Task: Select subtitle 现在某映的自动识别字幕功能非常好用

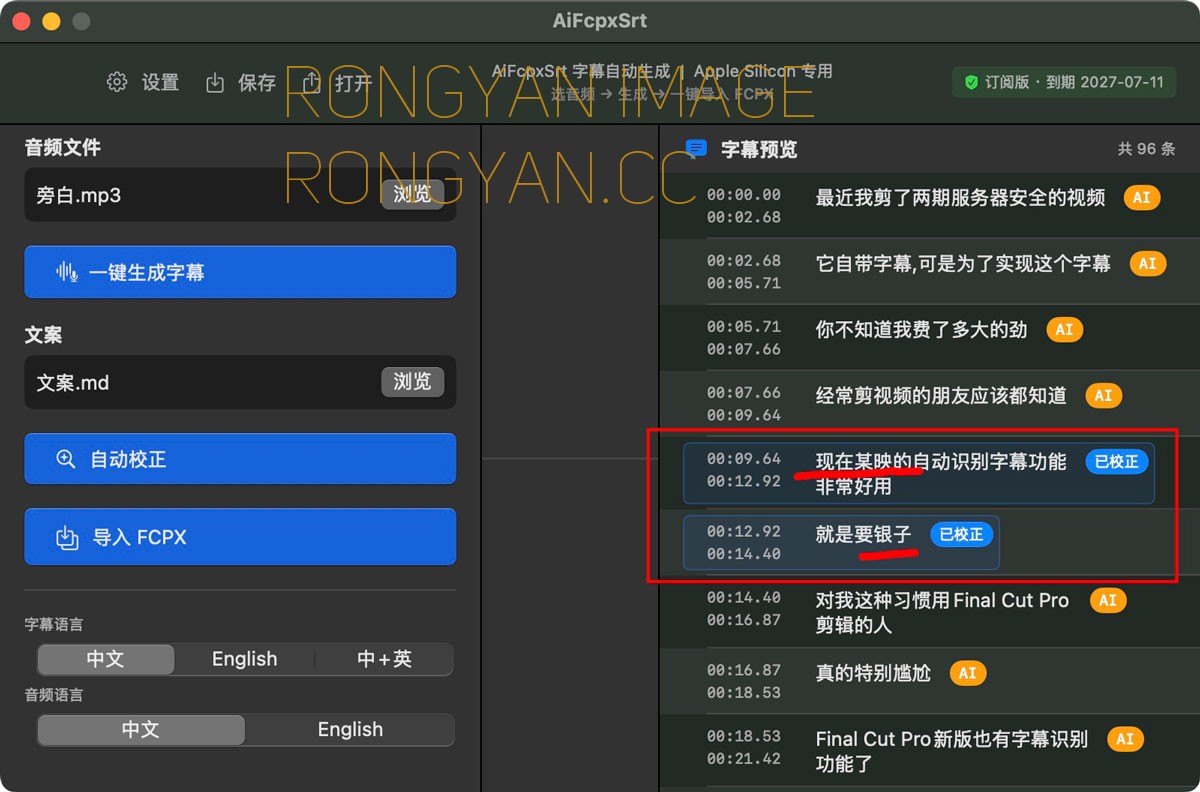Action: [x=941, y=474]
